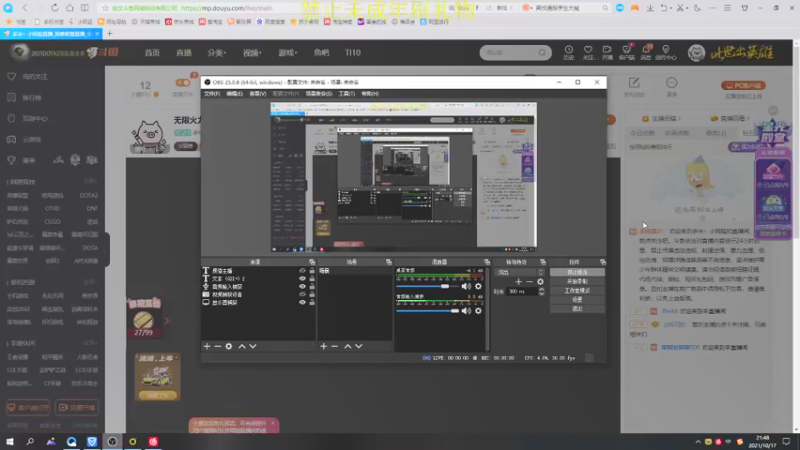Show hidden system tray icons chevron
This screenshot has width=800, height=450.
click(x=697, y=442)
